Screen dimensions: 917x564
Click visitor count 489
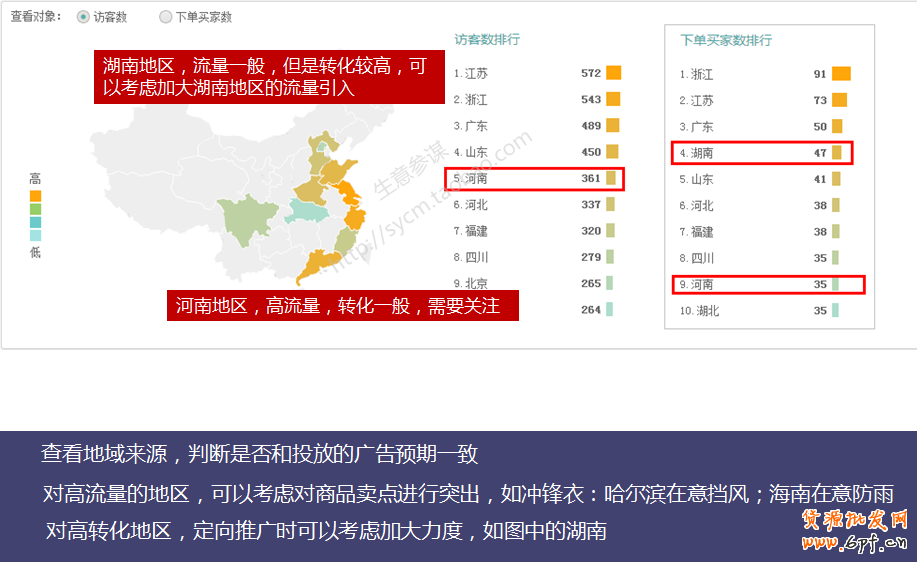click(x=591, y=126)
